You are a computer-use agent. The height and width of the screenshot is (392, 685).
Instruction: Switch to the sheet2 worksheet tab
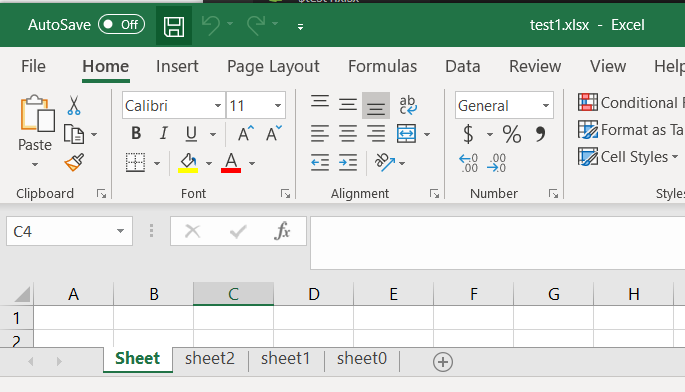pyautogui.click(x=210, y=359)
